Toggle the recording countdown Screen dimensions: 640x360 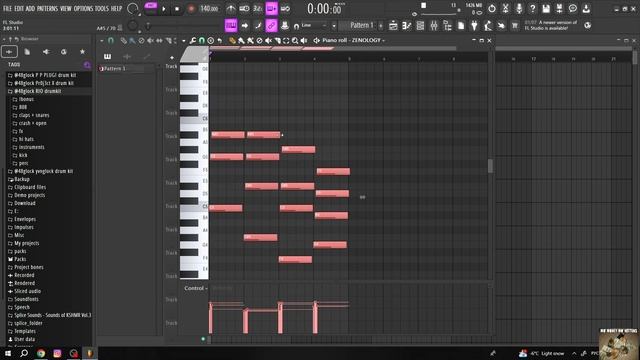pyautogui.click(x=258, y=8)
